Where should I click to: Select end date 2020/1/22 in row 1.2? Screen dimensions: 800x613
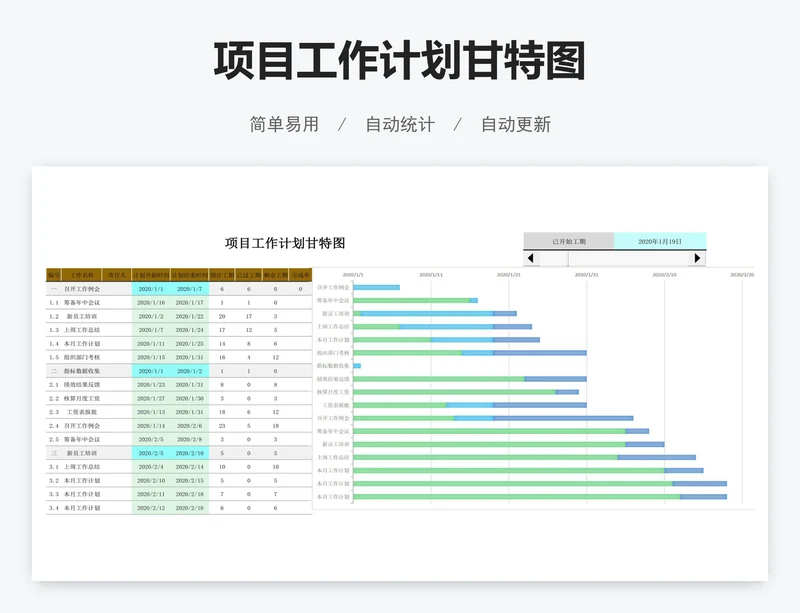(x=189, y=316)
